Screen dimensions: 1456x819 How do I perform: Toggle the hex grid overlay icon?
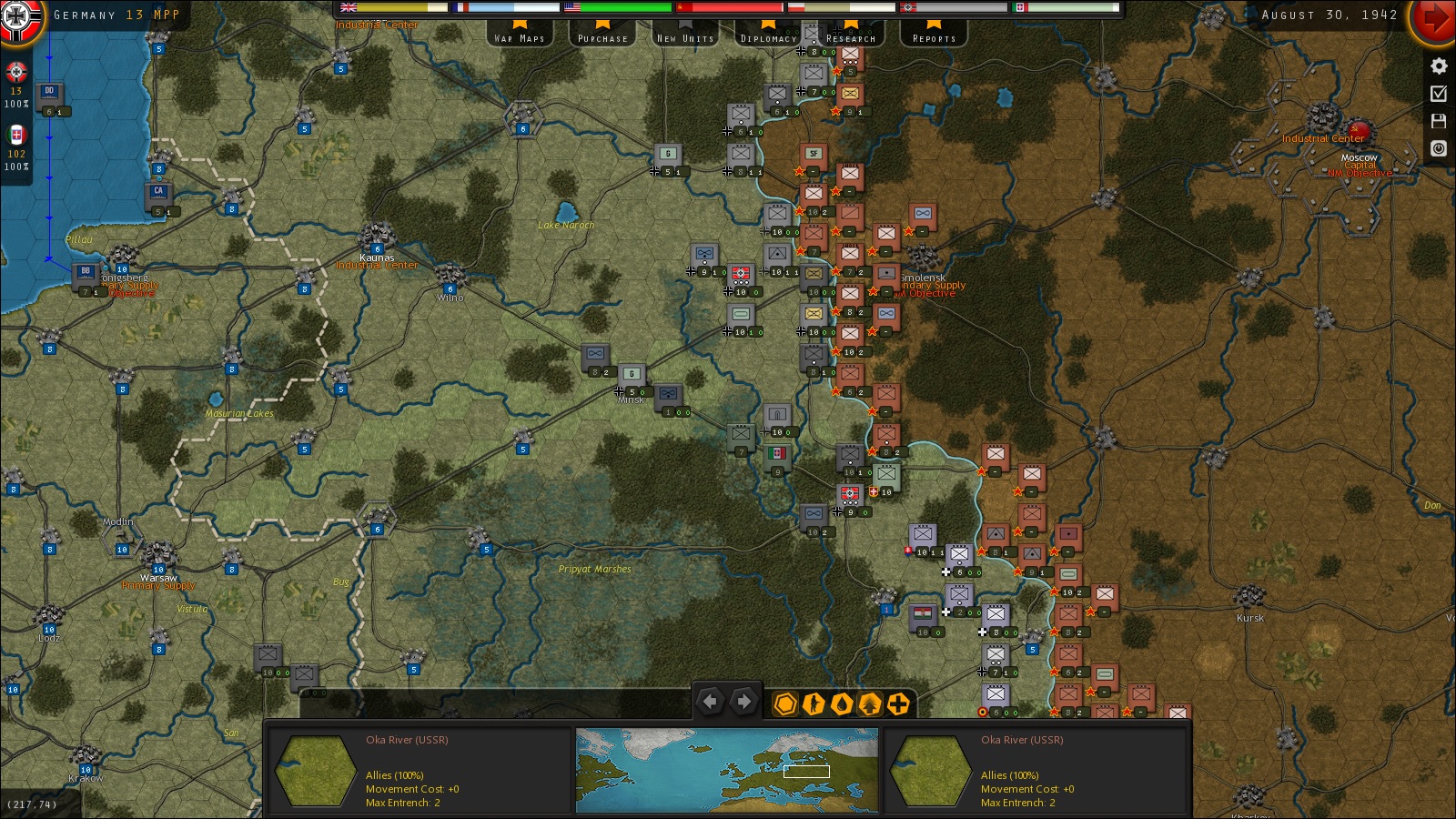[785, 703]
